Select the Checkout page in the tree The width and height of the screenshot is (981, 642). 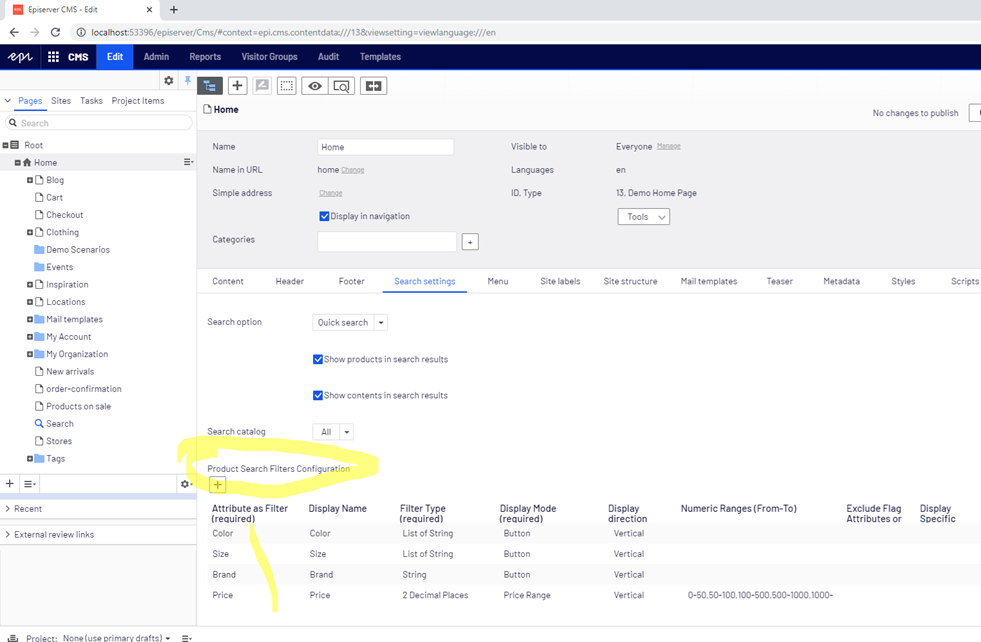tap(64, 215)
